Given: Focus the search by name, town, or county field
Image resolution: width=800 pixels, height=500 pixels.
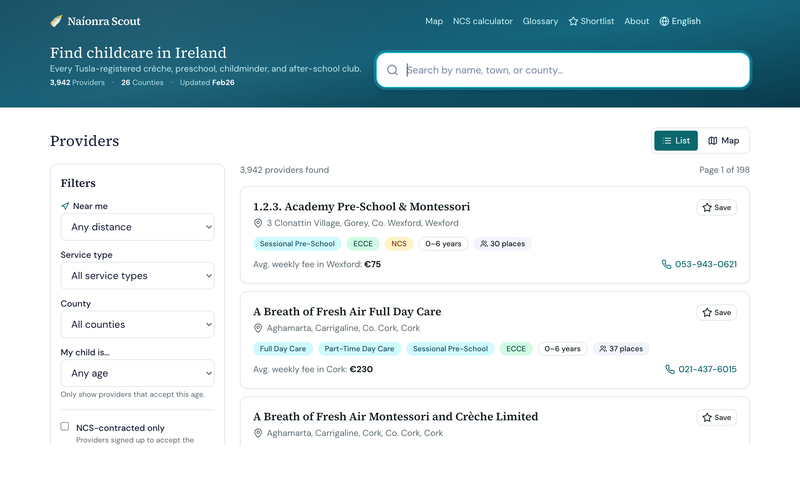Looking at the screenshot, I should tap(563, 70).
